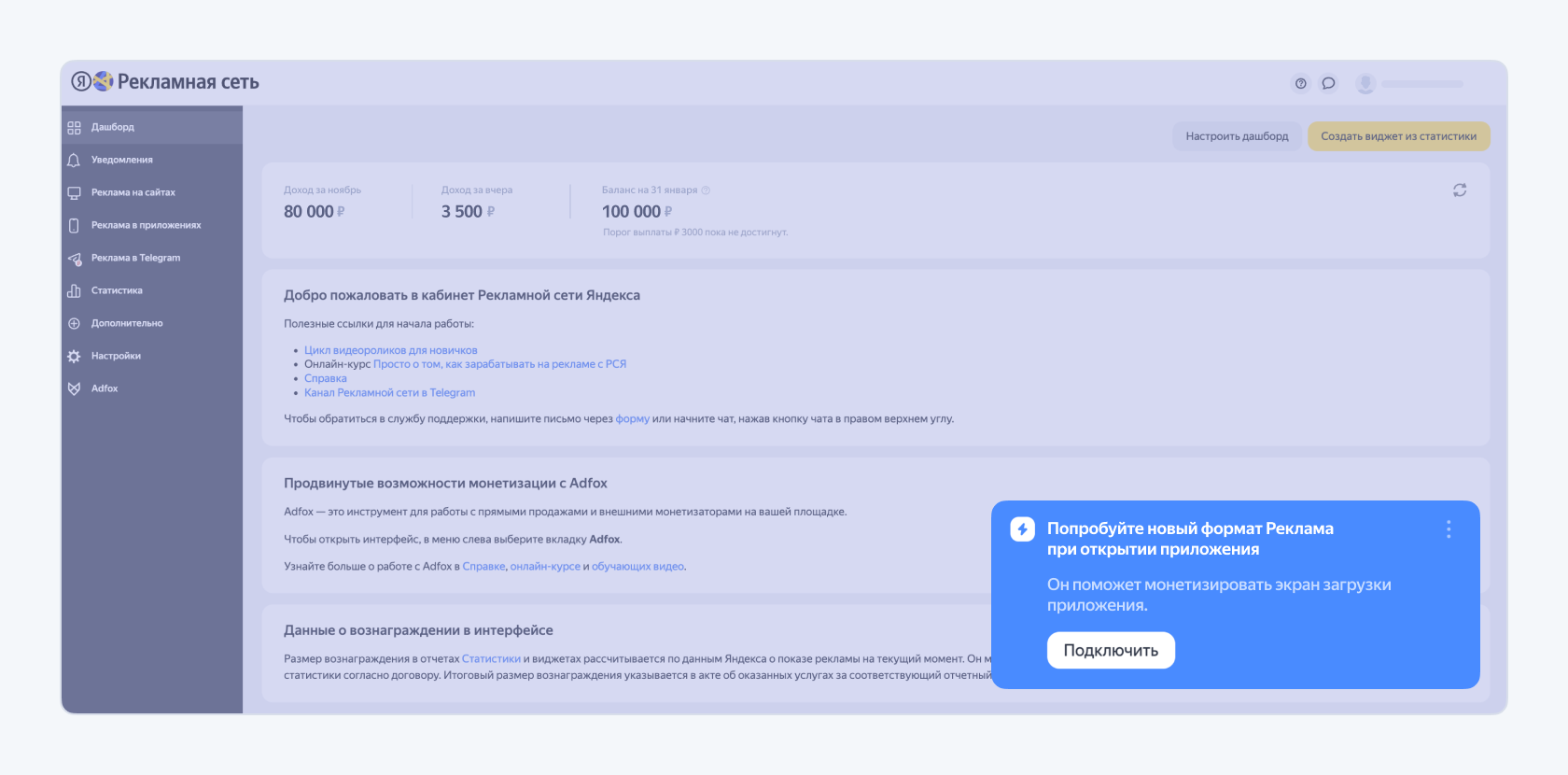This screenshot has width=1568, height=775.
Task: Click the lightning bolt icon in popup
Action: 1022,529
